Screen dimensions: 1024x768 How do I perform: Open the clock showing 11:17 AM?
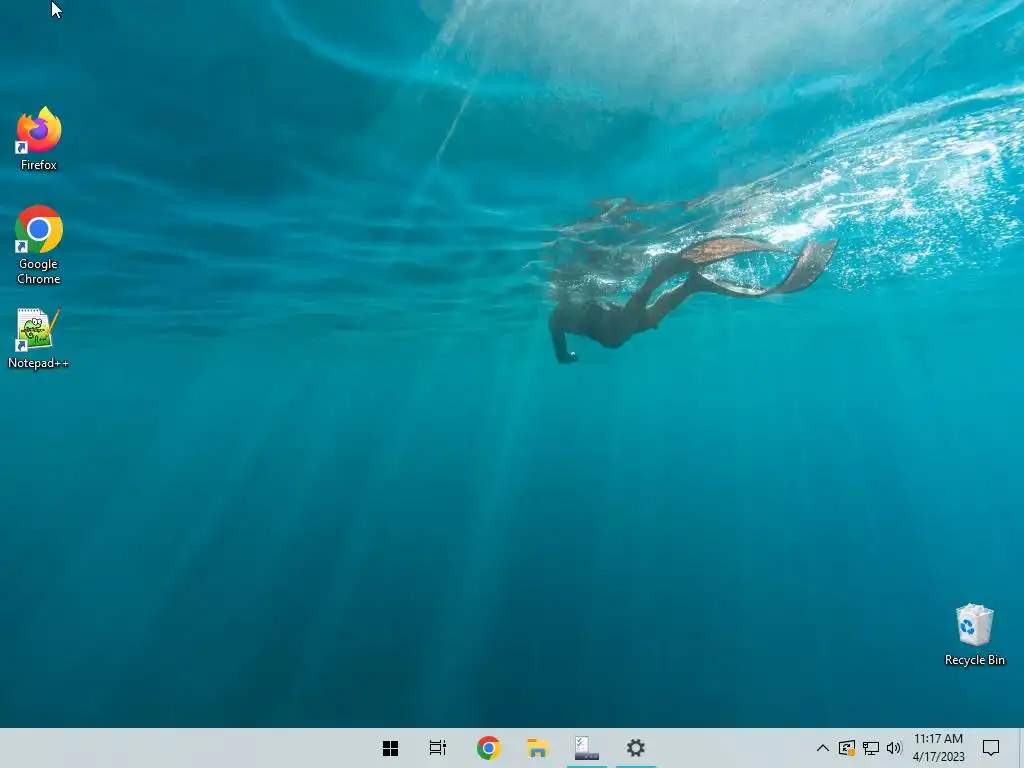pyautogui.click(x=938, y=748)
